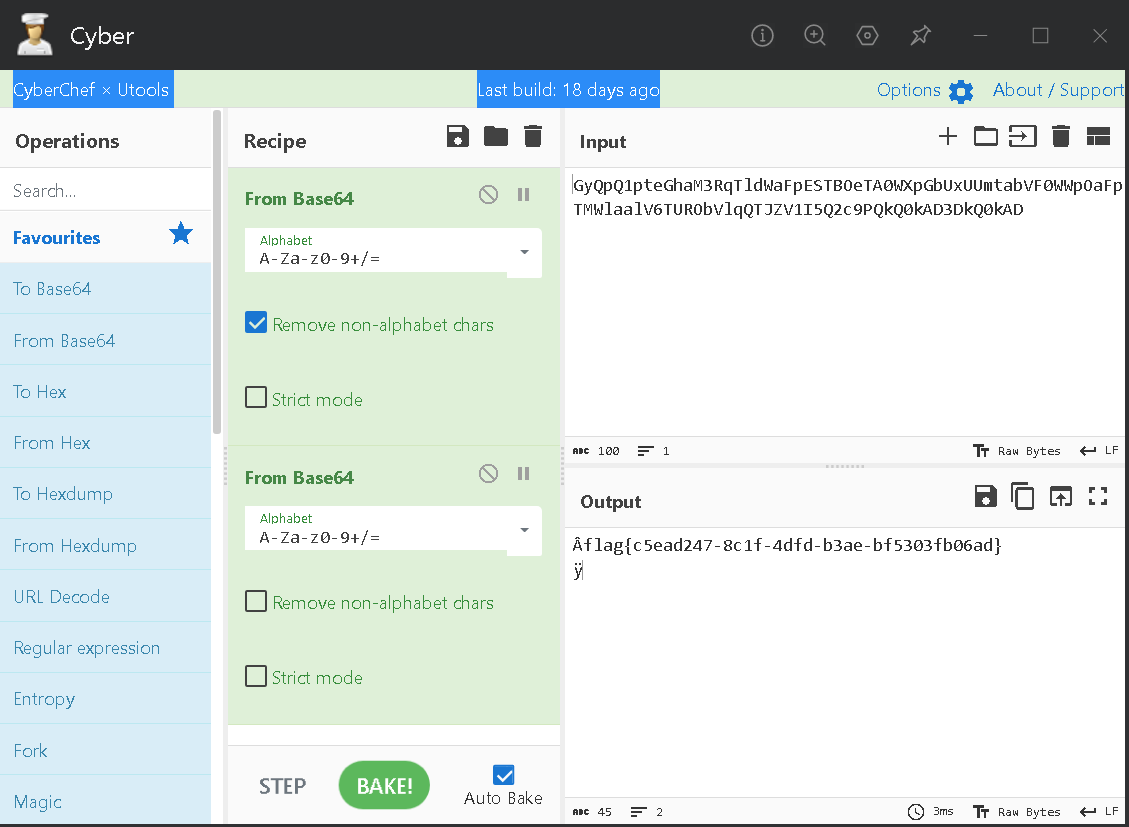Viewport: 1129px width, 827px height.
Task: Select the Entropy operation
Action: coord(106,699)
